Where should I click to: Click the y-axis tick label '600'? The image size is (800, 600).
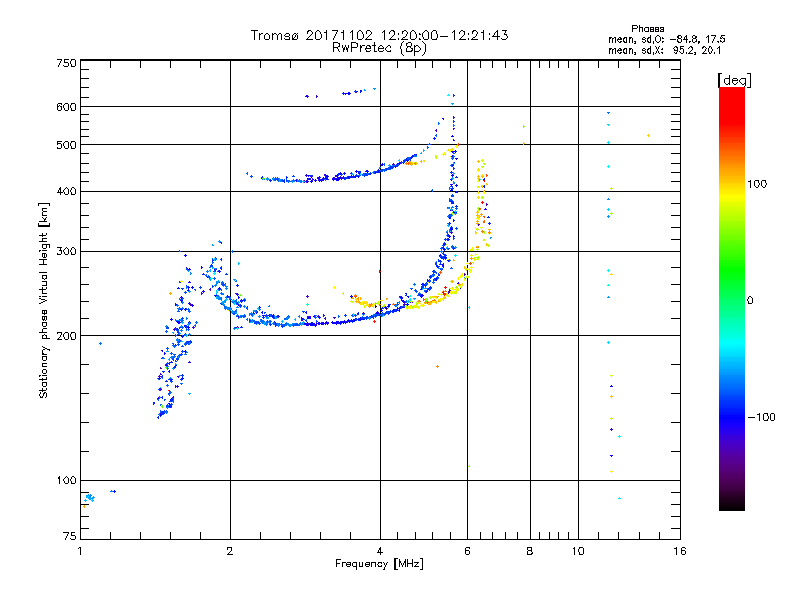pyautogui.click(x=66, y=107)
